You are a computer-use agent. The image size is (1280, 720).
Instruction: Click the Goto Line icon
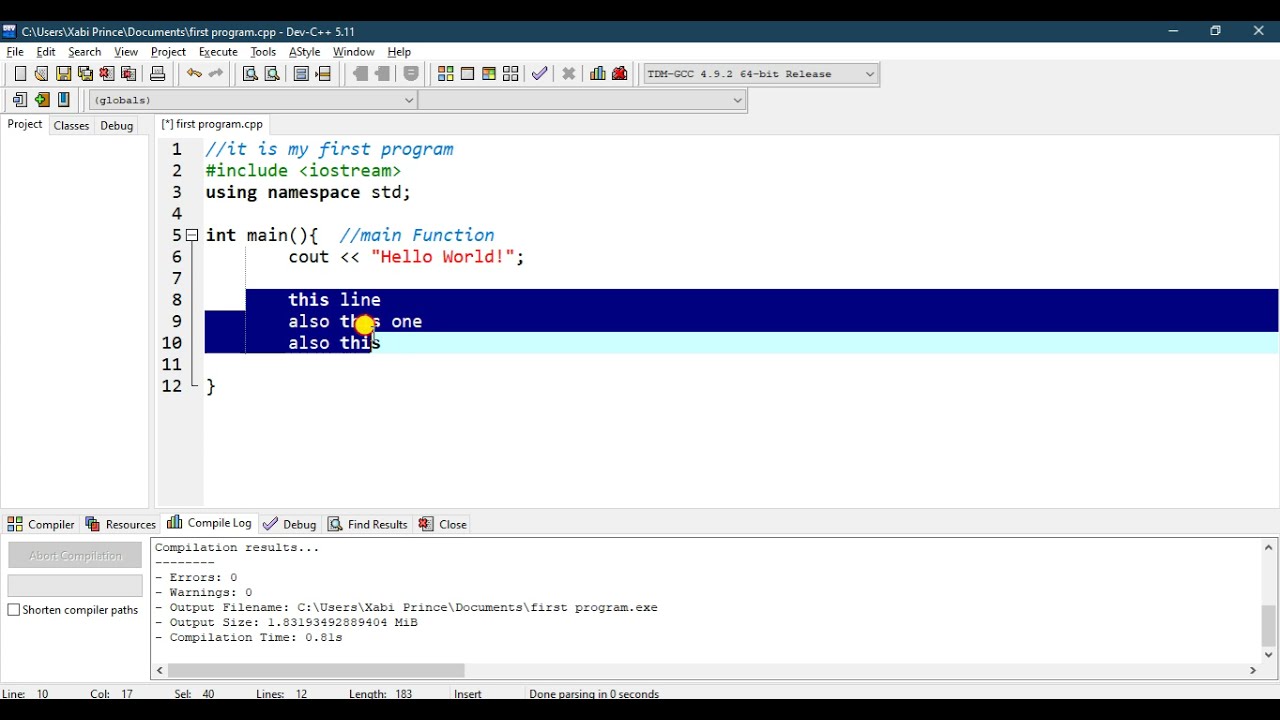[323, 73]
